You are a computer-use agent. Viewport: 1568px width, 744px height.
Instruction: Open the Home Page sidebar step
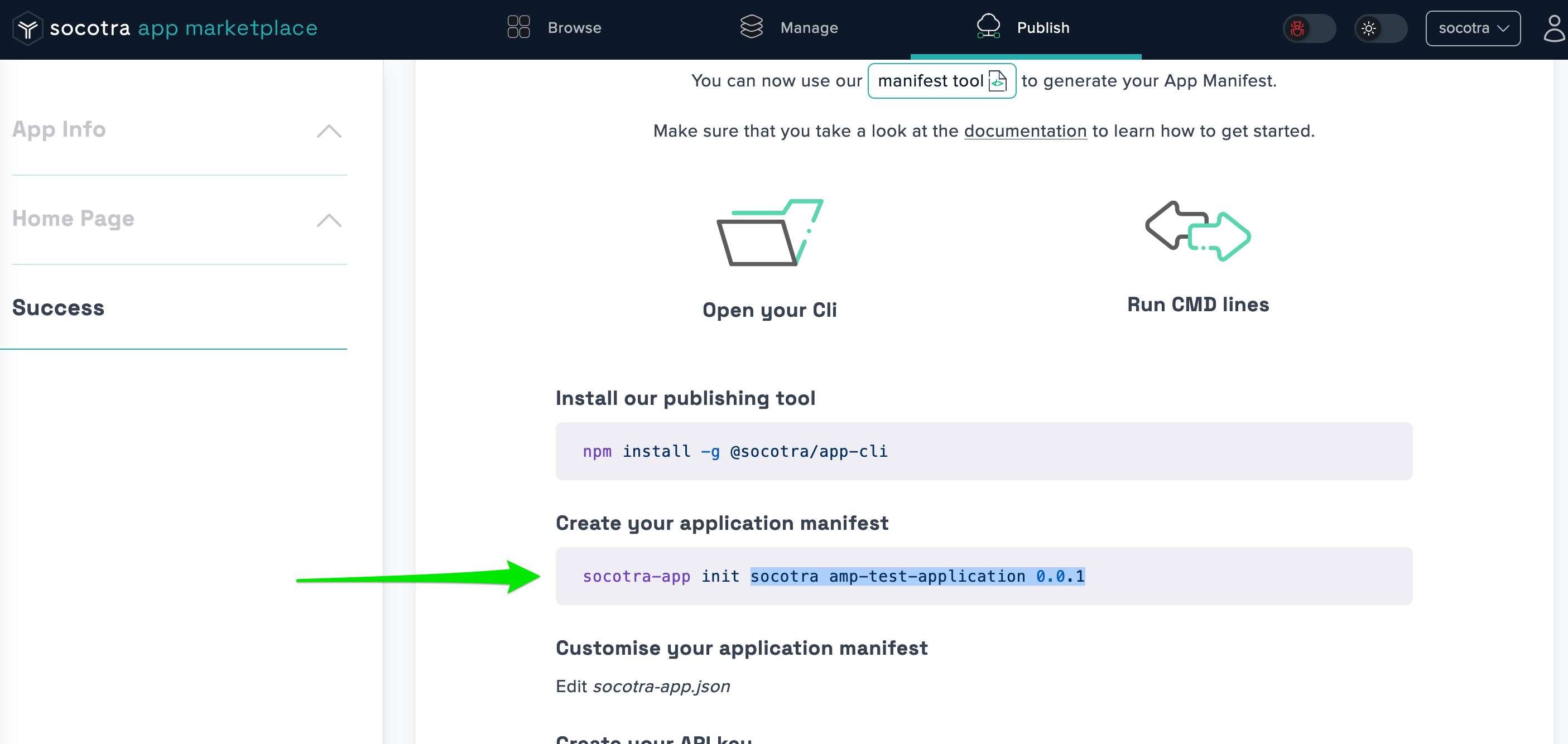click(73, 219)
